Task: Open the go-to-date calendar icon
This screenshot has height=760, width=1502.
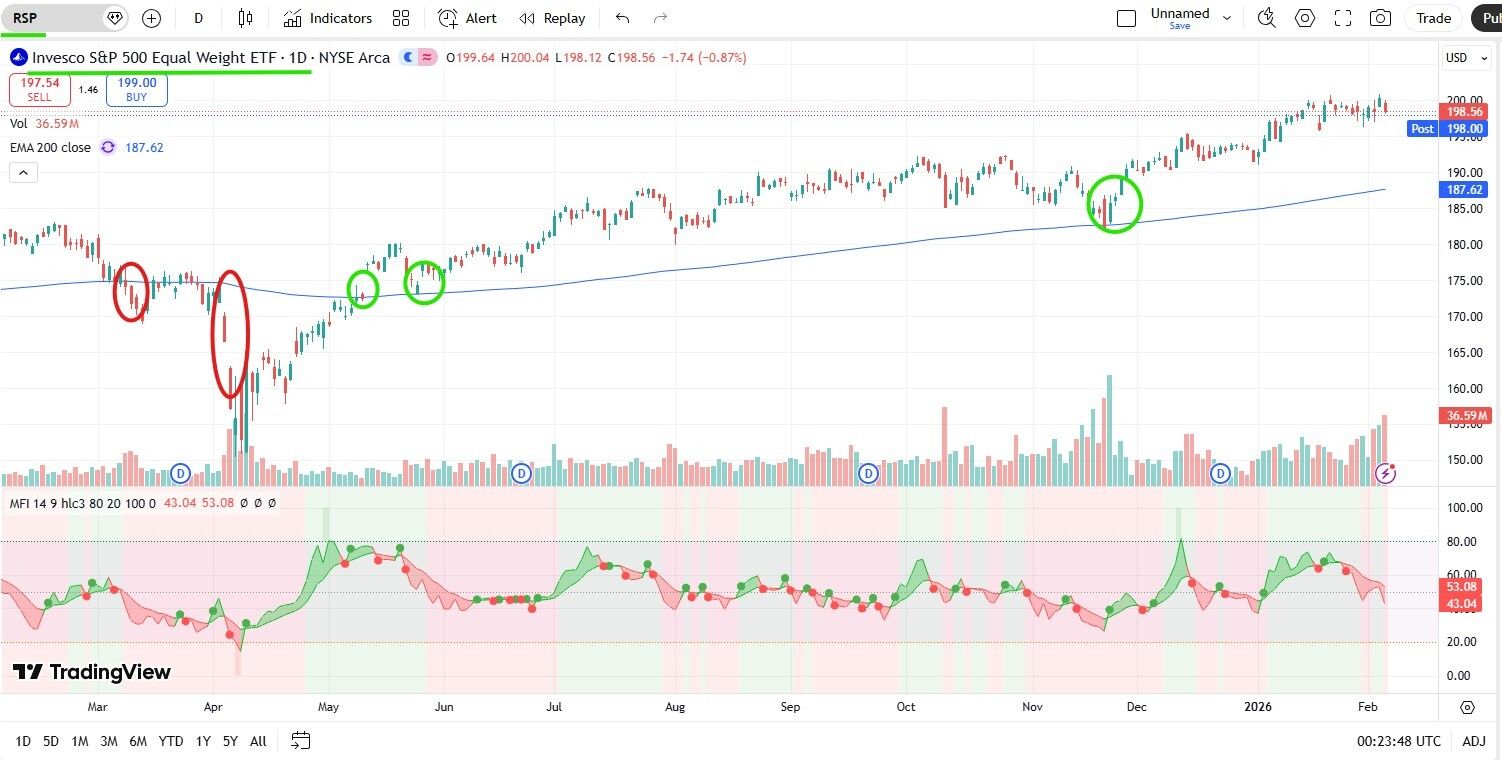Action: pos(300,741)
